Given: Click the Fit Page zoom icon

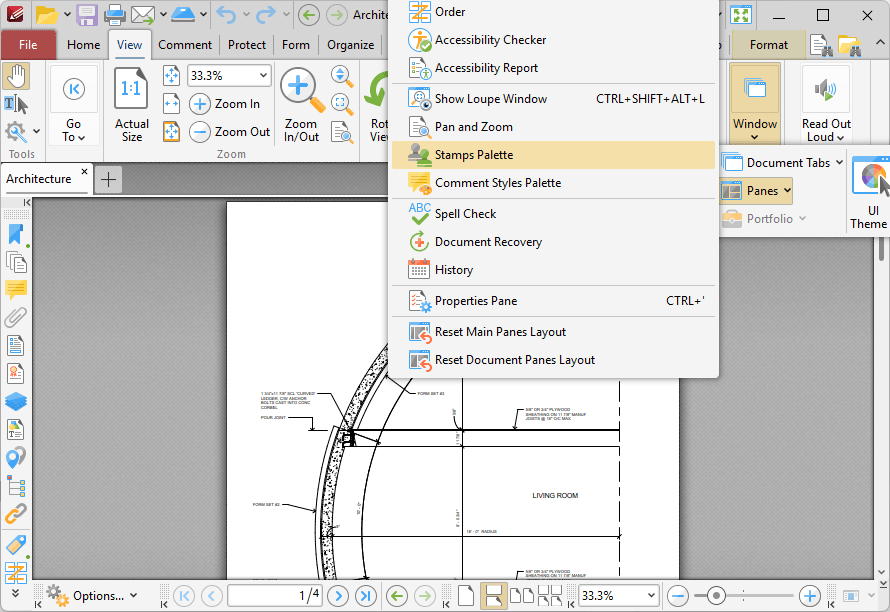Looking at the screenshot, I should click(x=171, y=76).
